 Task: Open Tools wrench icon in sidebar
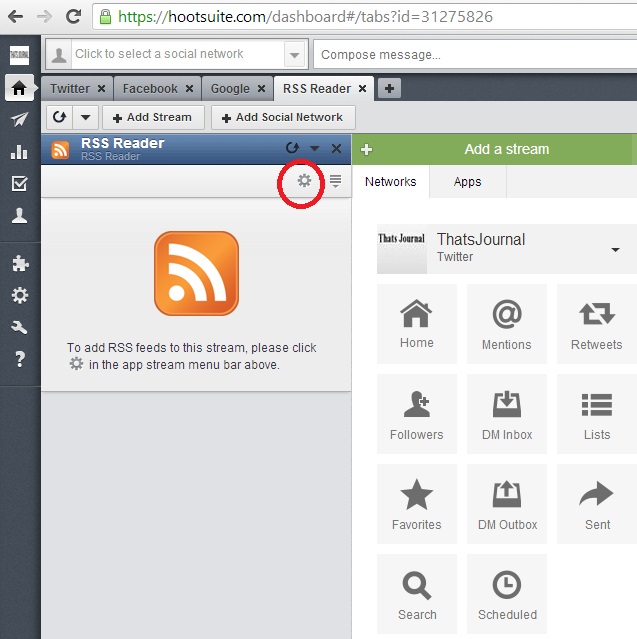(x=19, y=327)
